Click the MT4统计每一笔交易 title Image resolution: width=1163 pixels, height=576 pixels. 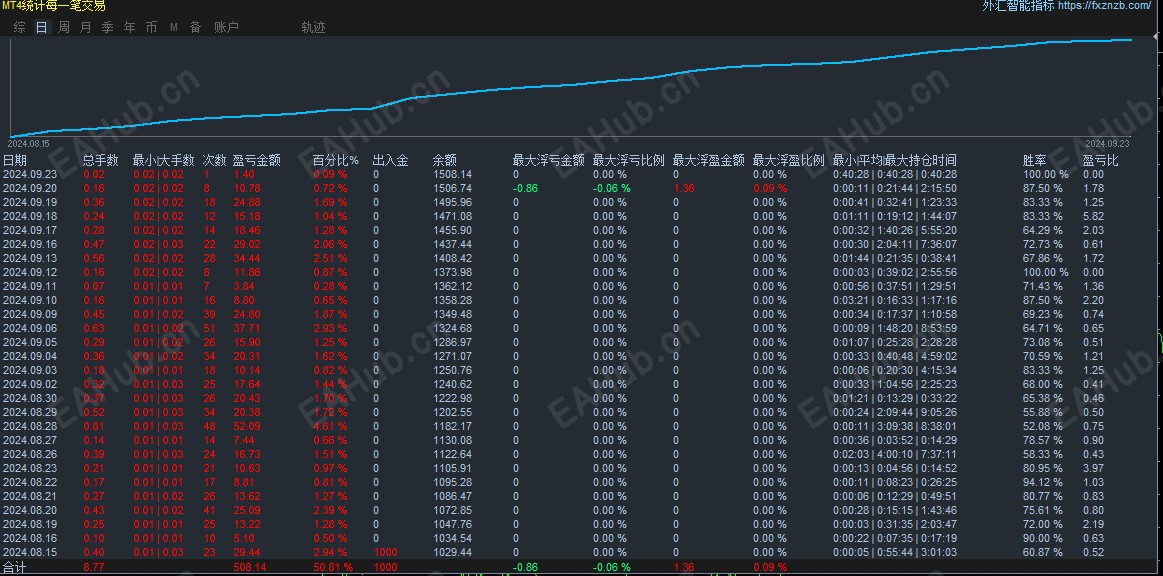click(x=54, y=6)
